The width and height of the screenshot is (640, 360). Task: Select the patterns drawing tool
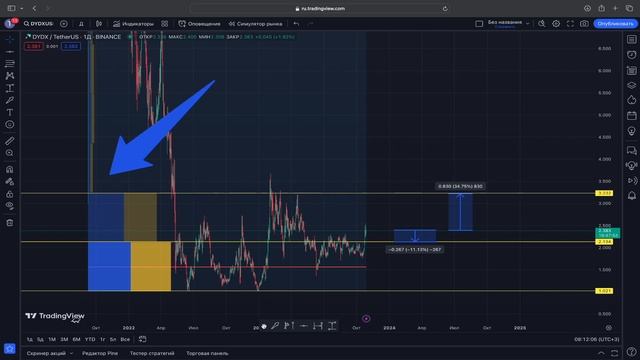(10, 76)
